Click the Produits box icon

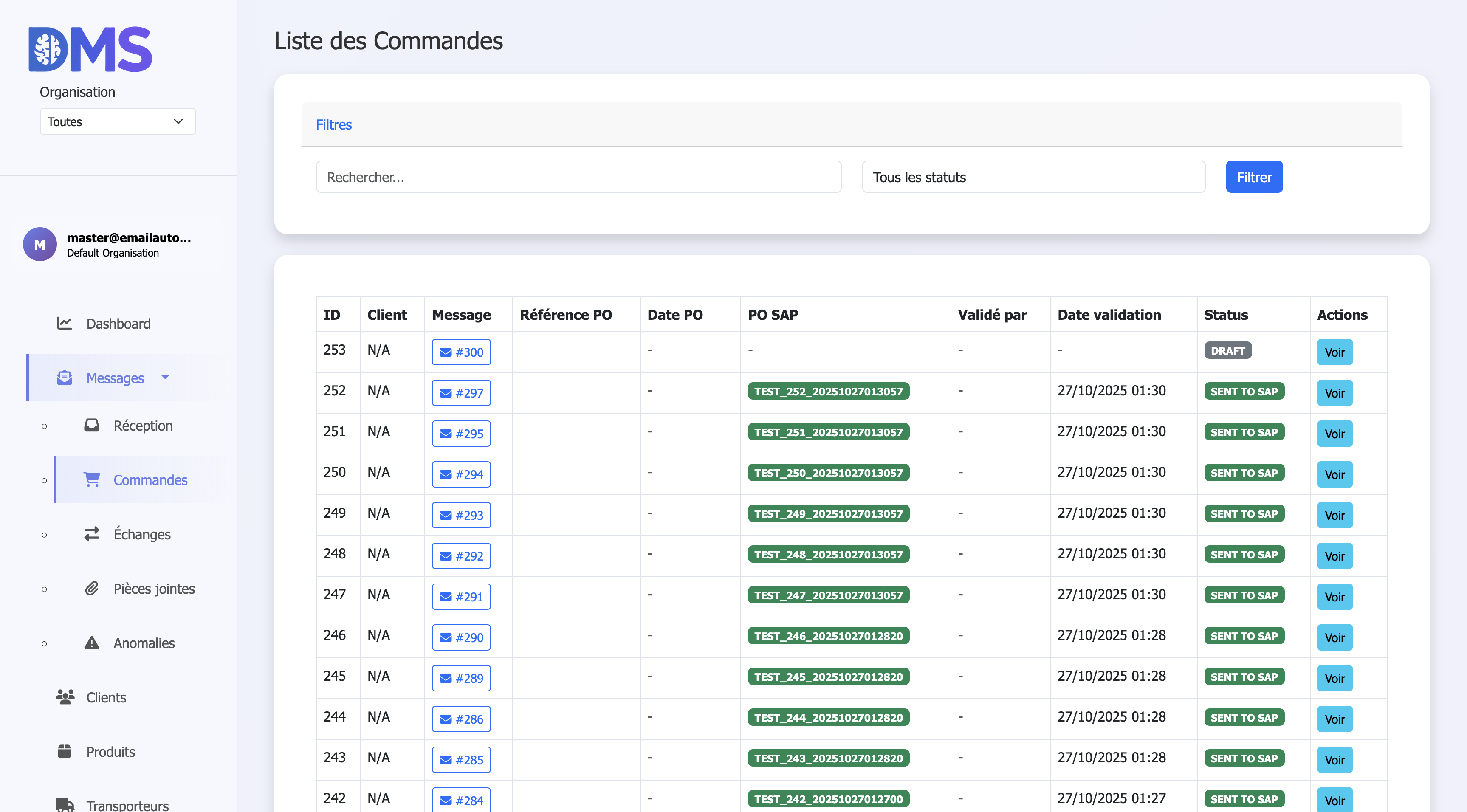pos(65,751)
